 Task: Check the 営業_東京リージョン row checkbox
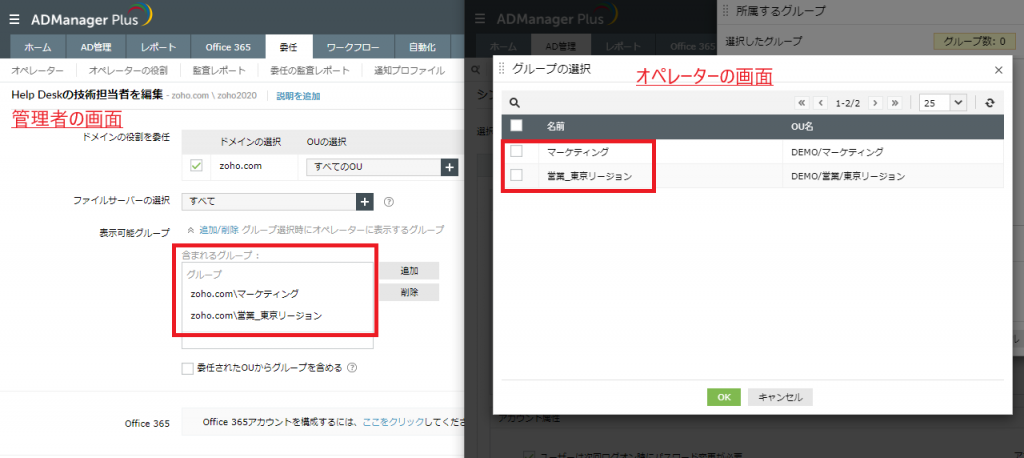click(516, 176)
